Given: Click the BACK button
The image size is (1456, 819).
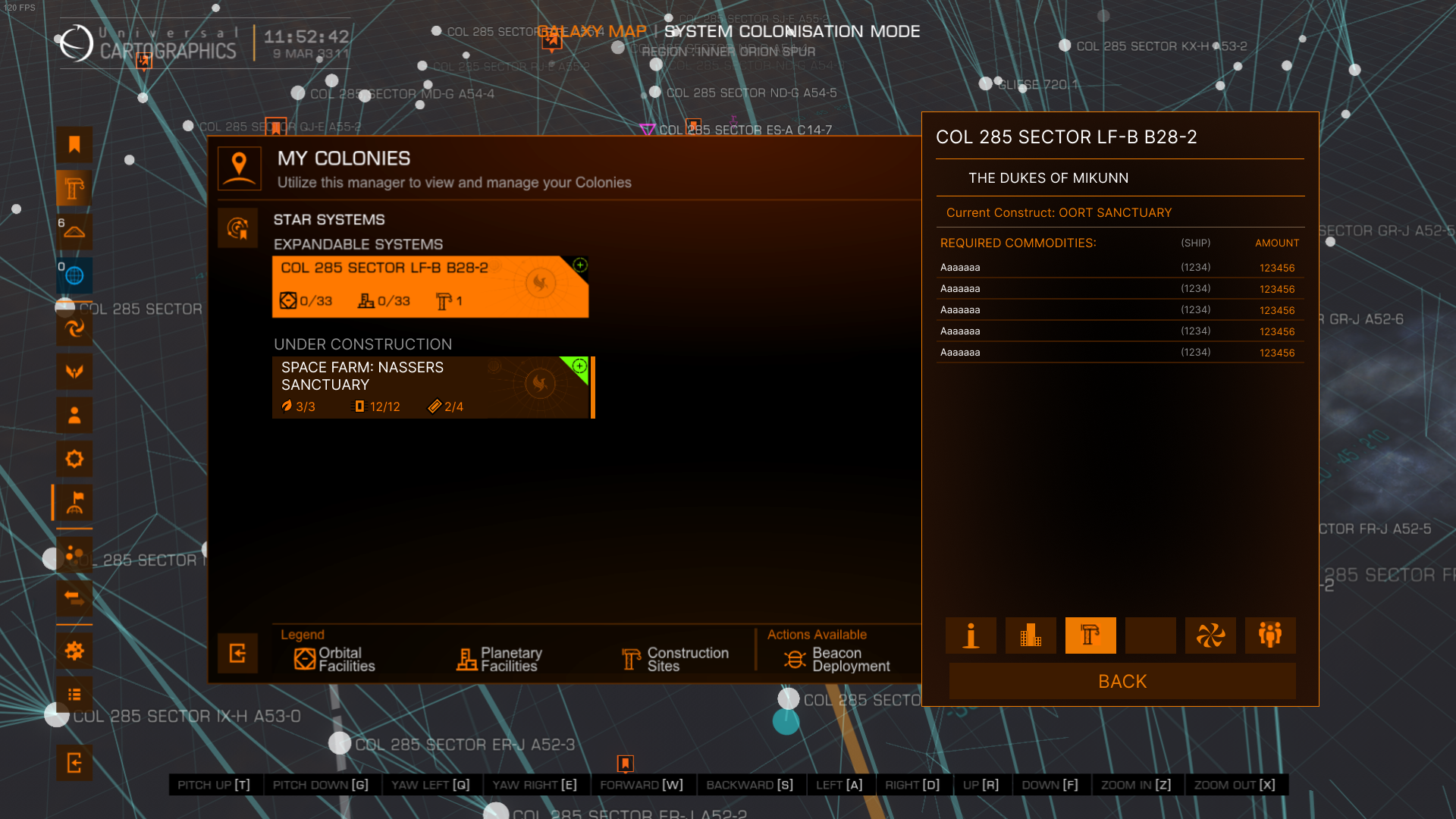Looking at the screenshot, I should tap(1122, 681).
